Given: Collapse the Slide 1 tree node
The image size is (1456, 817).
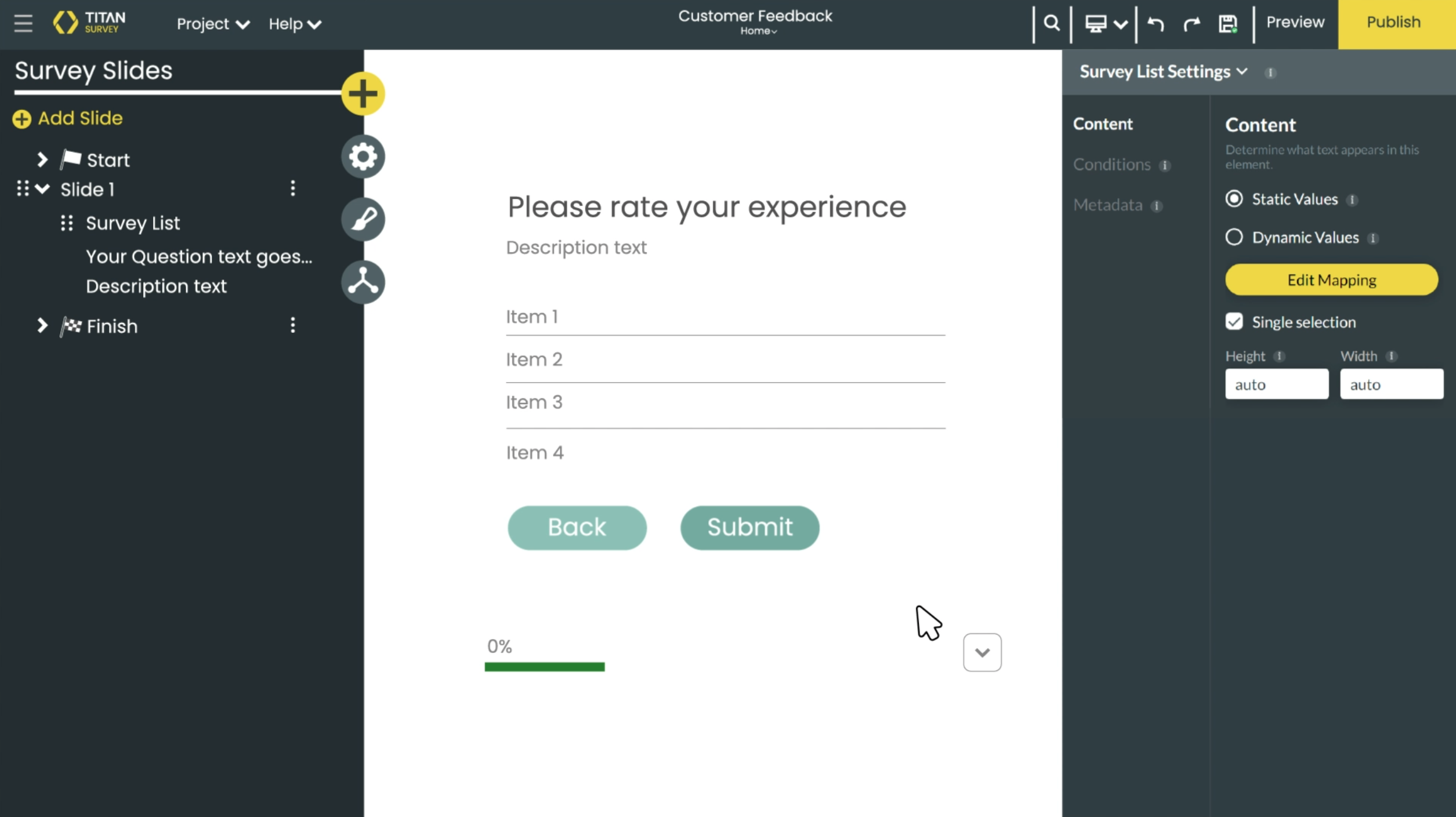Looking at the screenshot, I should (x=42, y=189).
